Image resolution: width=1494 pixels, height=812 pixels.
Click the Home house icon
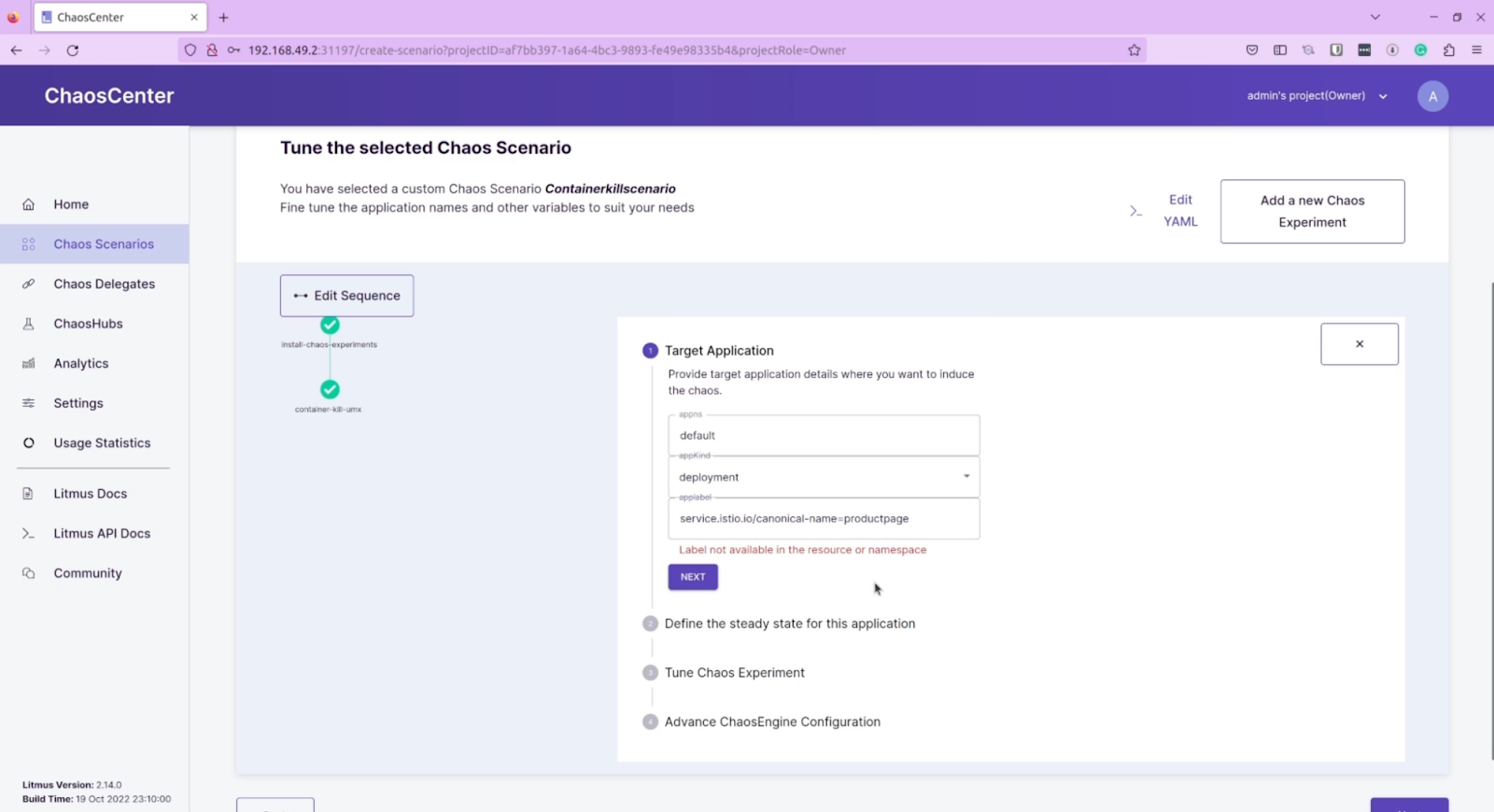(x=28, y=204)
